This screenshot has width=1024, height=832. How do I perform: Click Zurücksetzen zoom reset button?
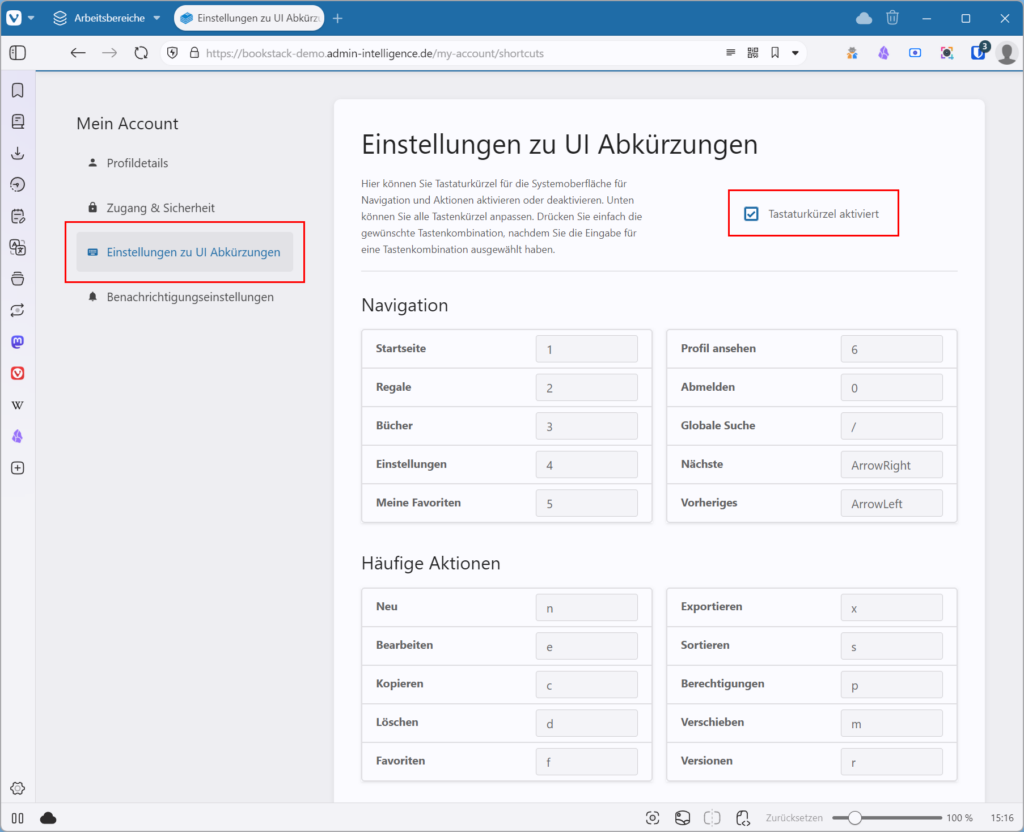(794, 818)
